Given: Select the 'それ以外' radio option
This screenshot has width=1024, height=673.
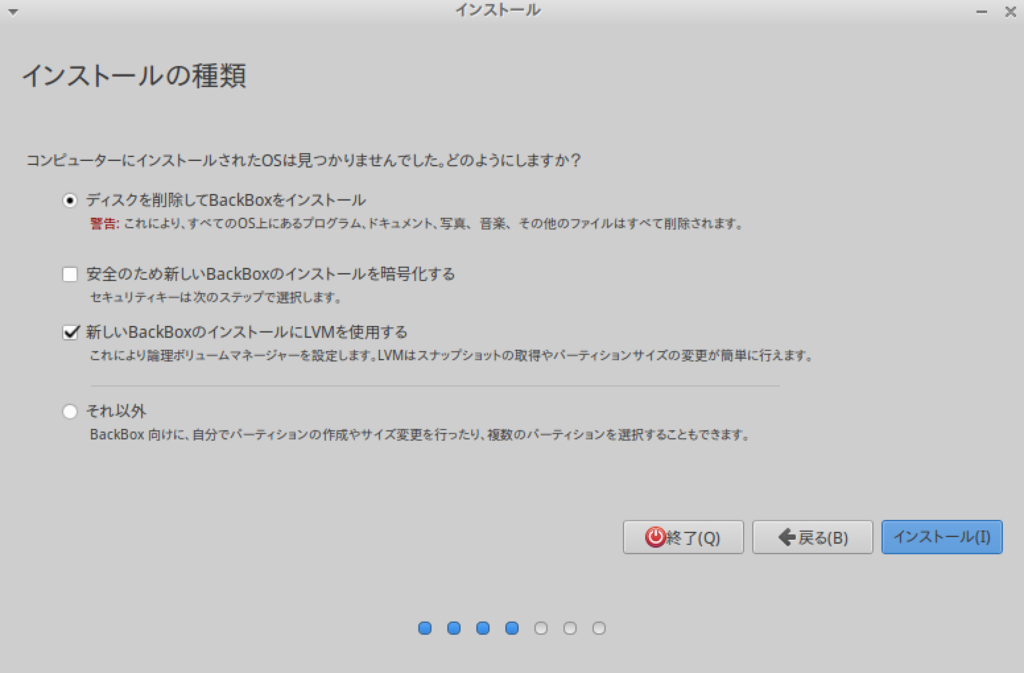Looking at the screenshot, I should (69, 411).
